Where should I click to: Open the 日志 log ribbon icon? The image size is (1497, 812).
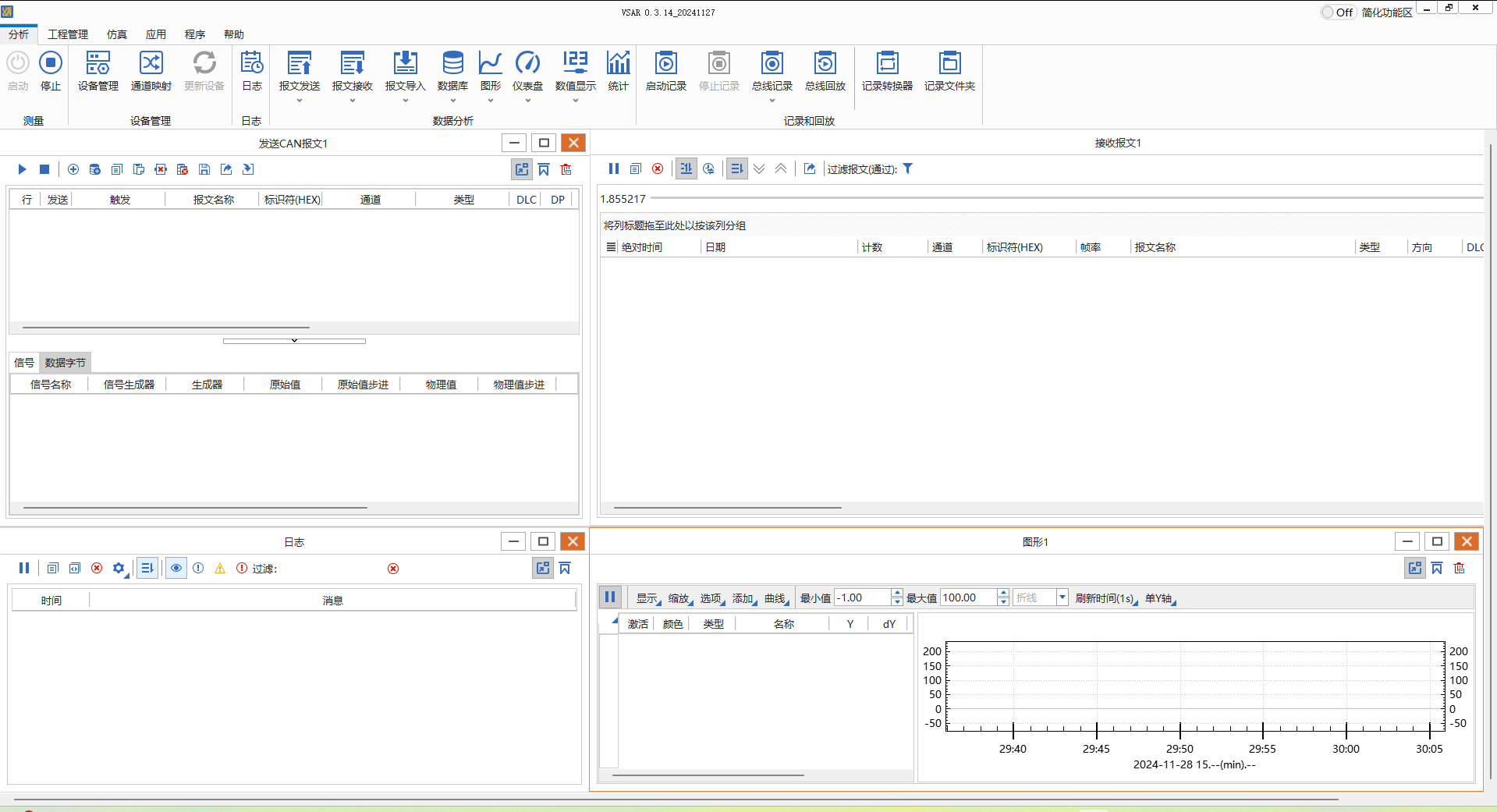click(252, 71)
